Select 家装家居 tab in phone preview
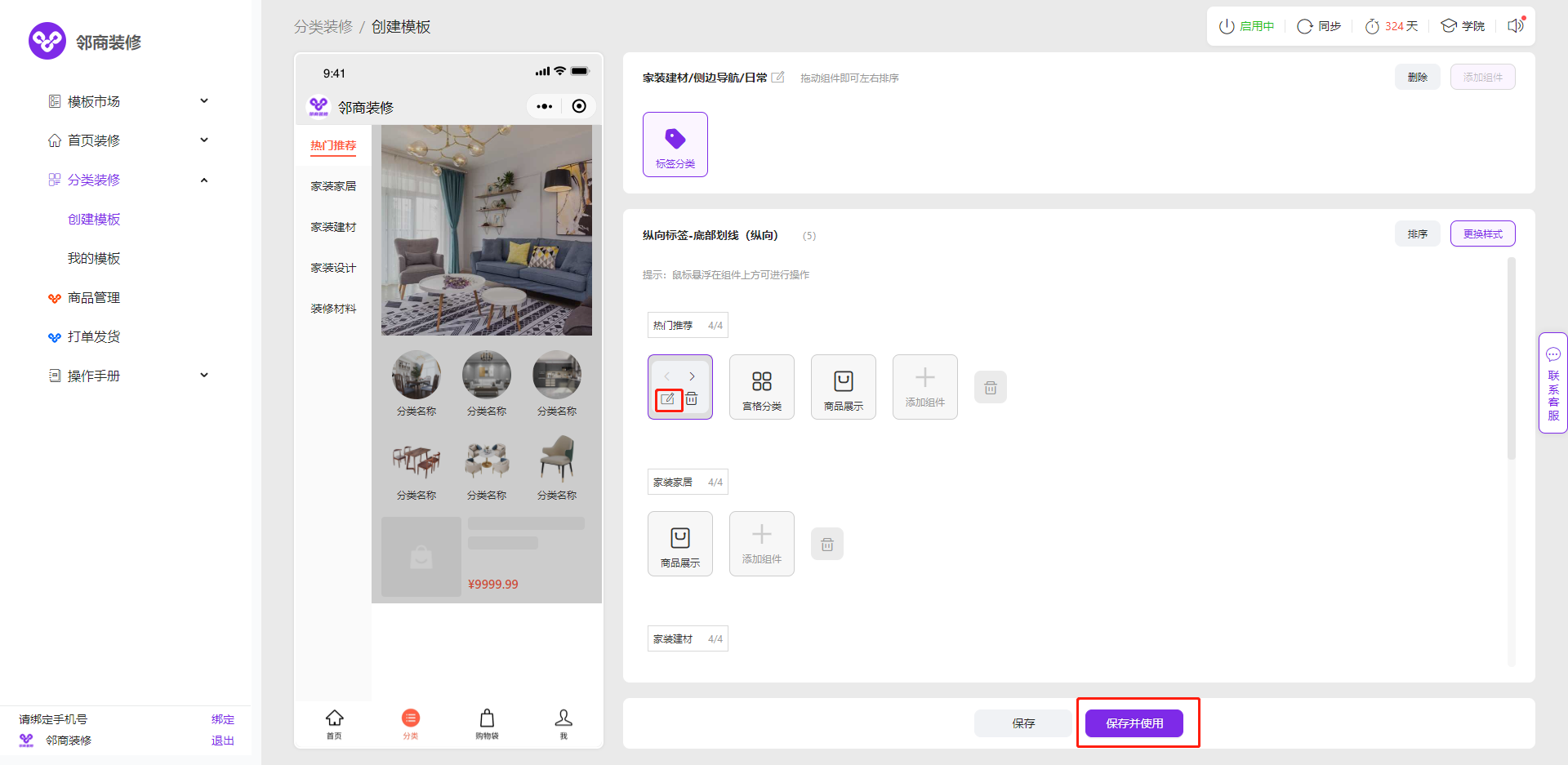 [x=333, y=186]
